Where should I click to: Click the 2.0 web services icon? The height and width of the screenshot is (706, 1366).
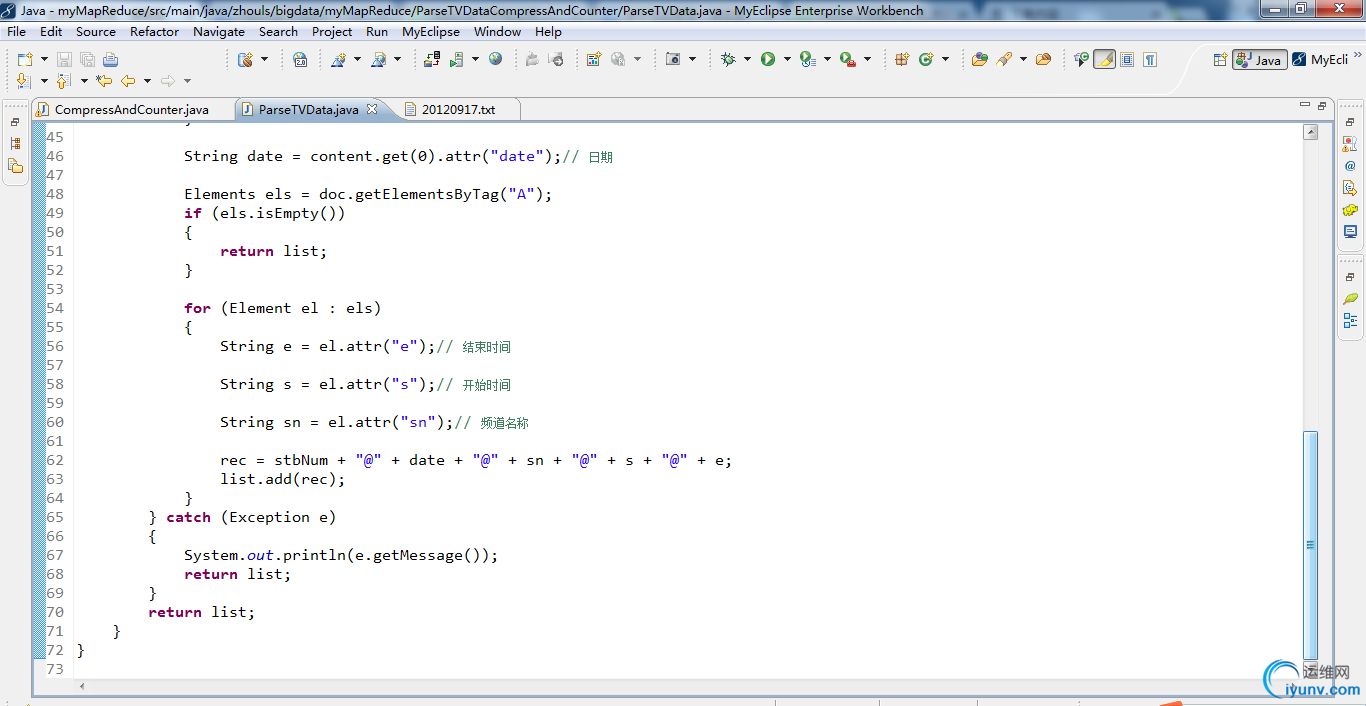(x=300, y=59)
